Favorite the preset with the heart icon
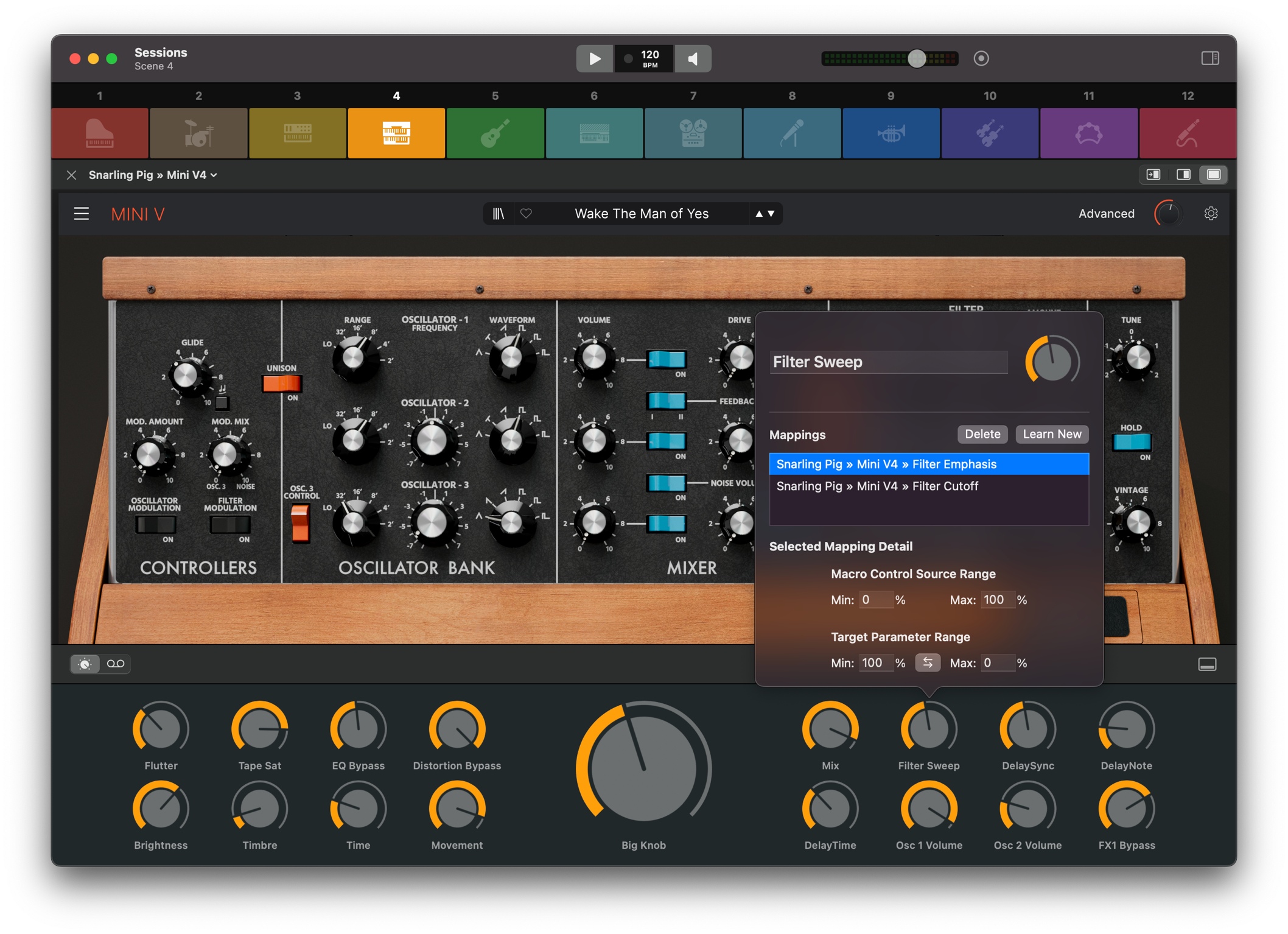The image size is (1288, 934). pyautogui.click(x=526, y=214)
